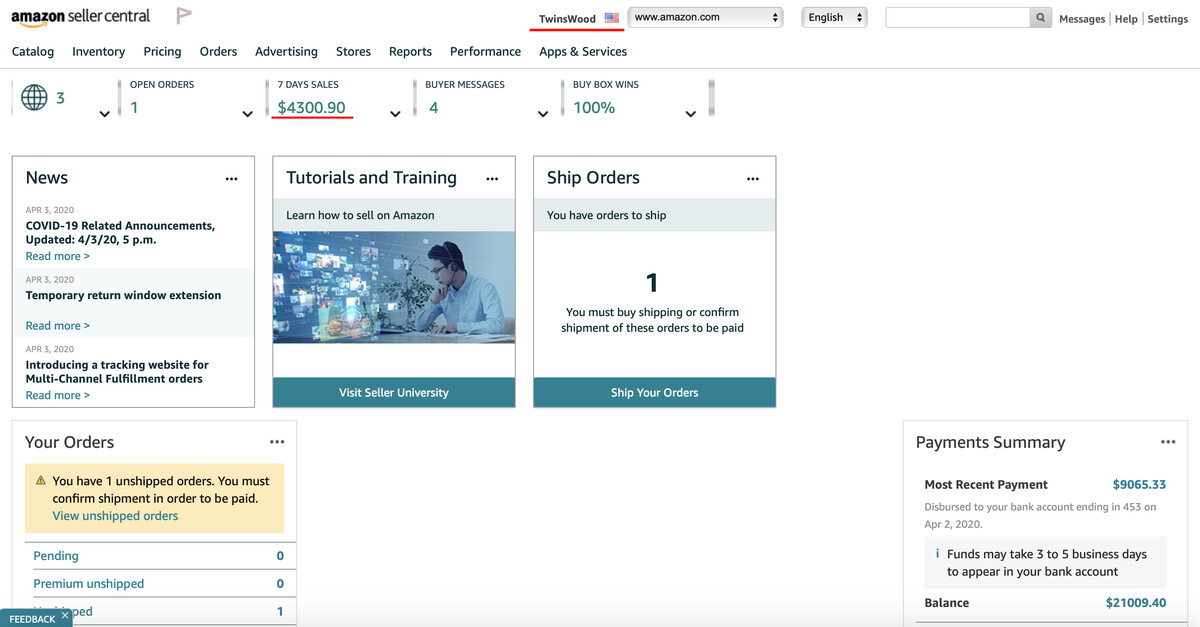Viewport: 1200px width, 627px height.
Task: Open the English language dropdown
Action: point(834,17)
